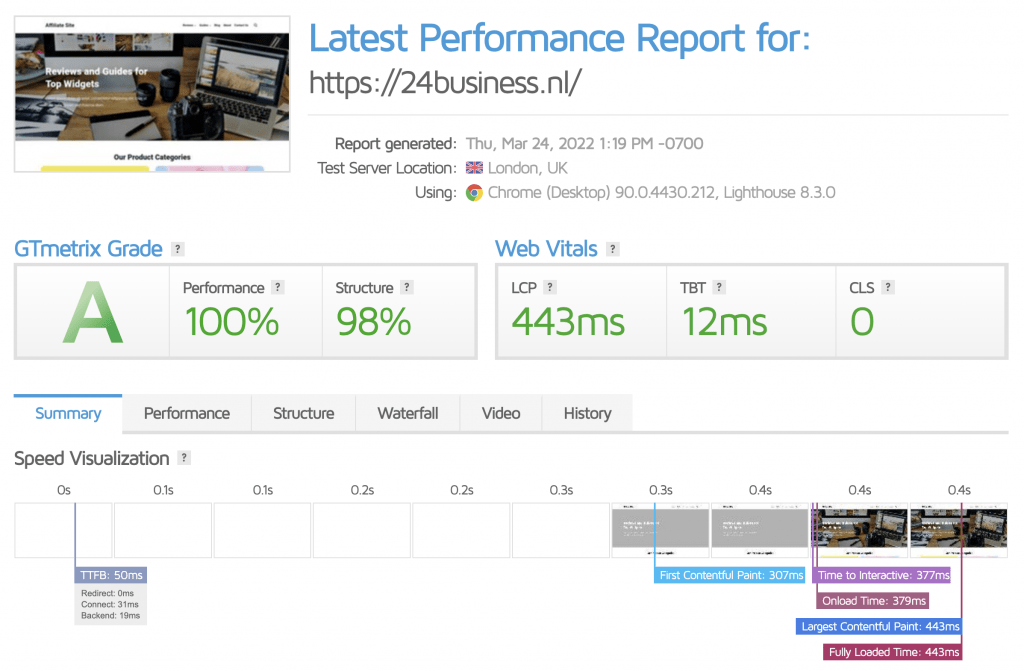The height and width of the screenshot is (671, 1024).
Task: Click the question mark beside Performance score
Action: [278, 287]
